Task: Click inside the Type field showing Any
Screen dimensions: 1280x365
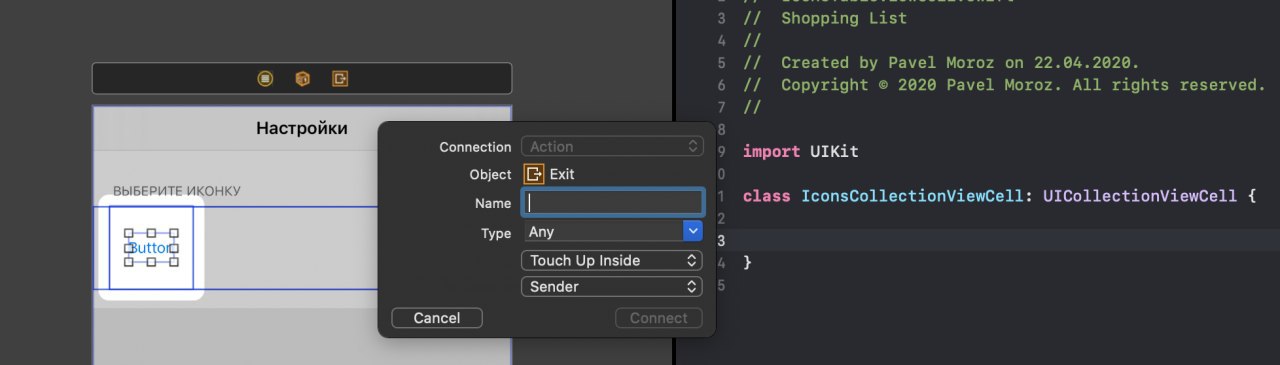Action: point(602,231)
